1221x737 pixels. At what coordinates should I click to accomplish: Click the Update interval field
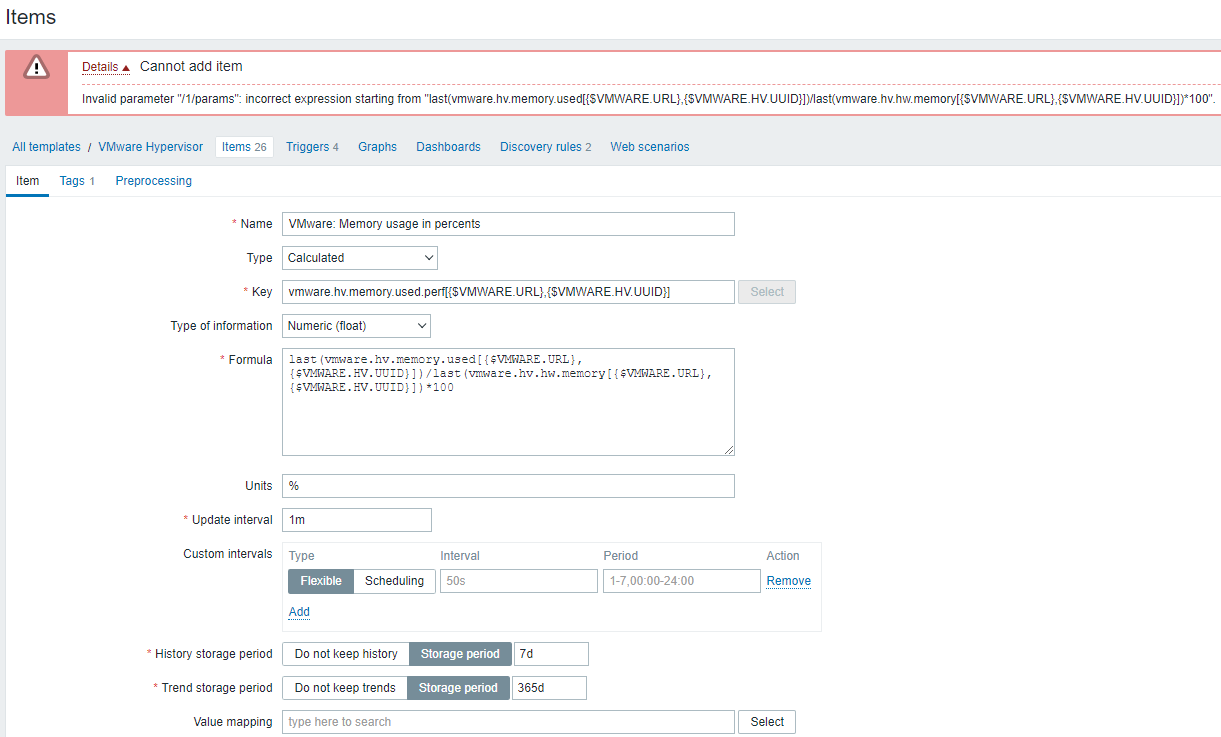coord(356,519)
